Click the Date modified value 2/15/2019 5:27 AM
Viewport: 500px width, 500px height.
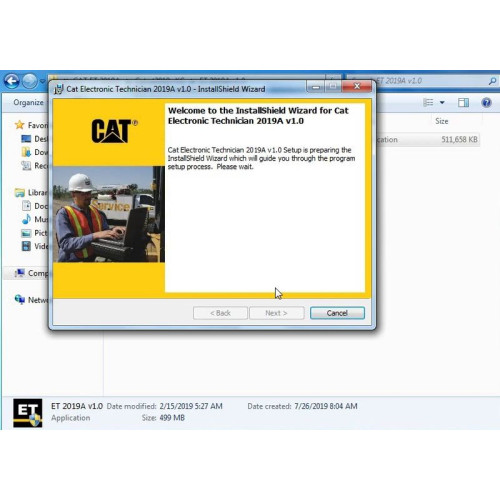pyautogui.click(x=191, y=406)
